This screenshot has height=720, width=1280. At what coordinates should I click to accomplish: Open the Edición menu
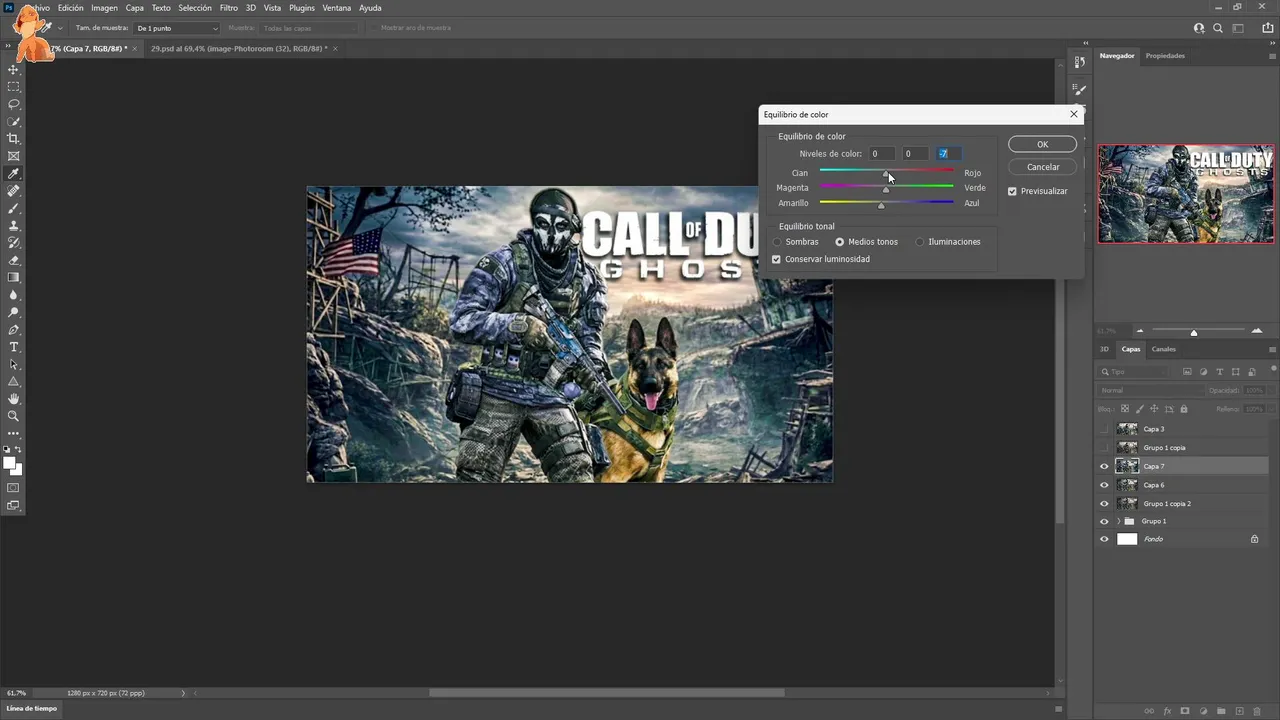pos(70,8)
